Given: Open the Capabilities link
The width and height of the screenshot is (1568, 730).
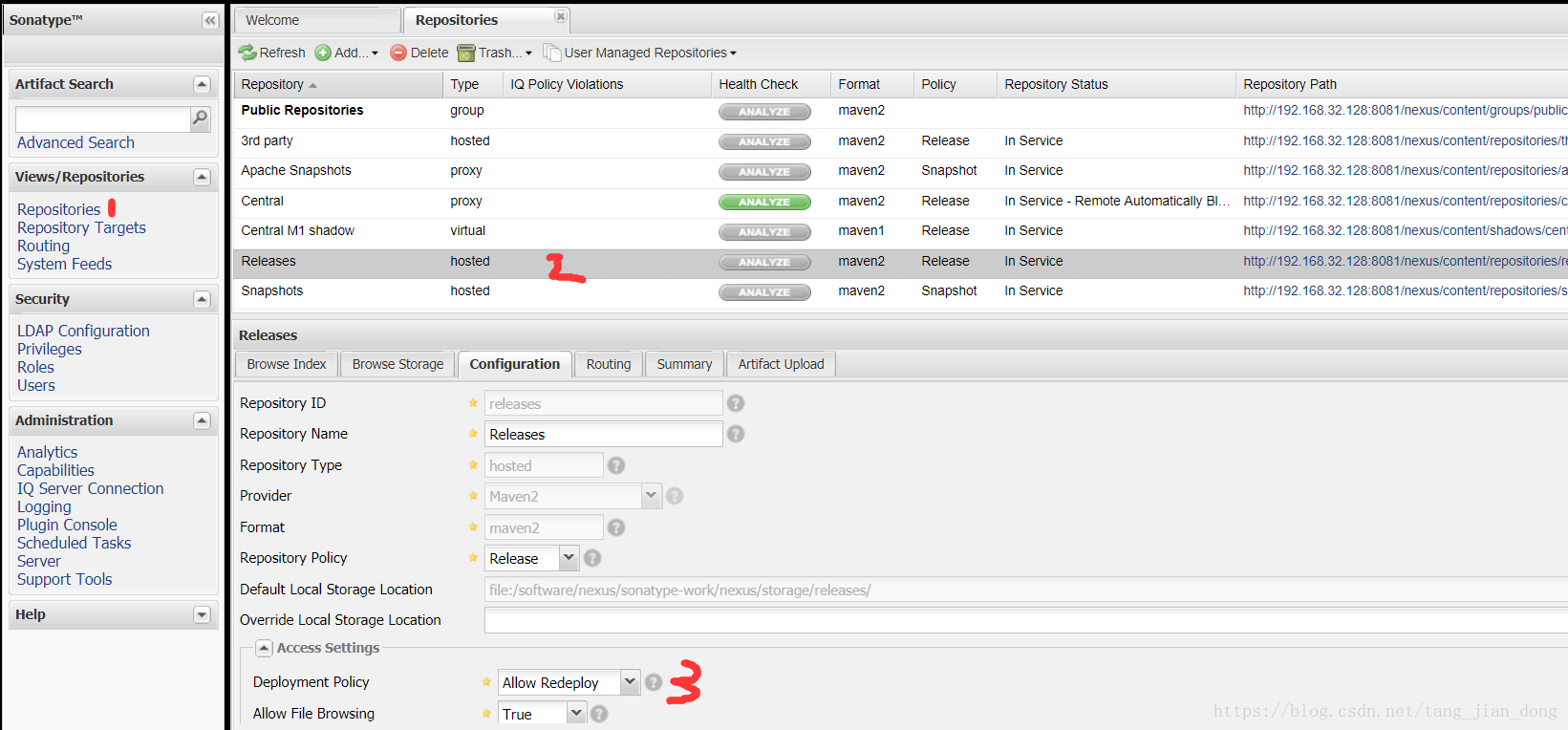Looking at the screenshot, I should point(55,470).
